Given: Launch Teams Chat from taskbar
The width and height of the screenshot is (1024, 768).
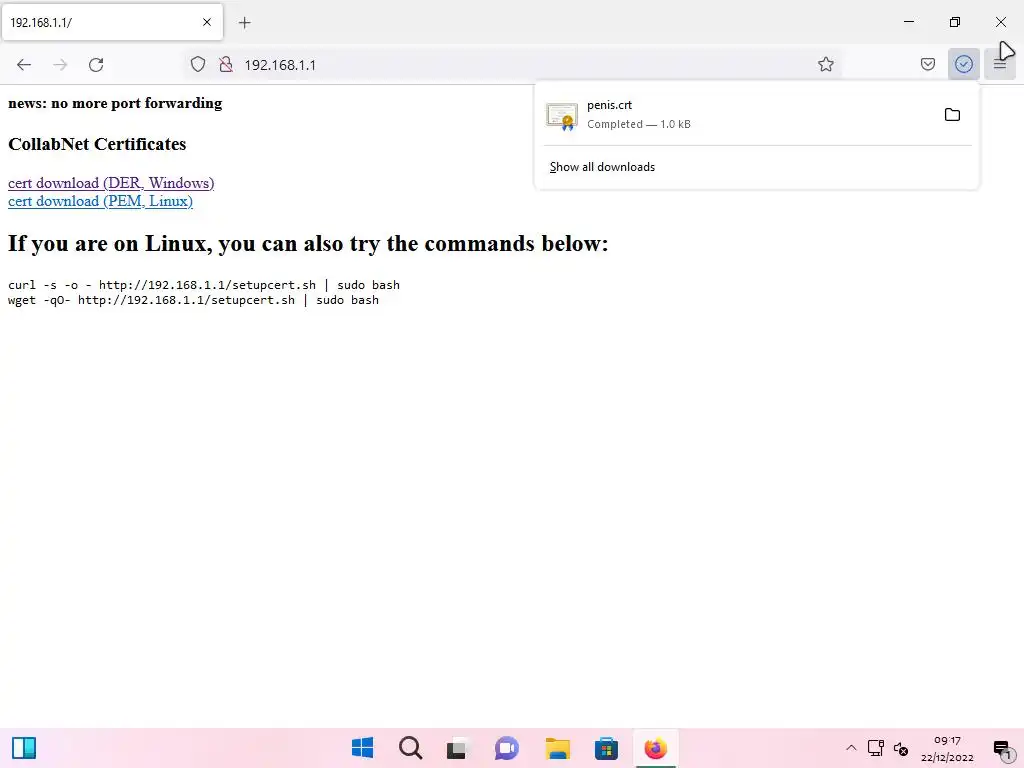Looking at the screenshot, I should [x=507, y=748].
